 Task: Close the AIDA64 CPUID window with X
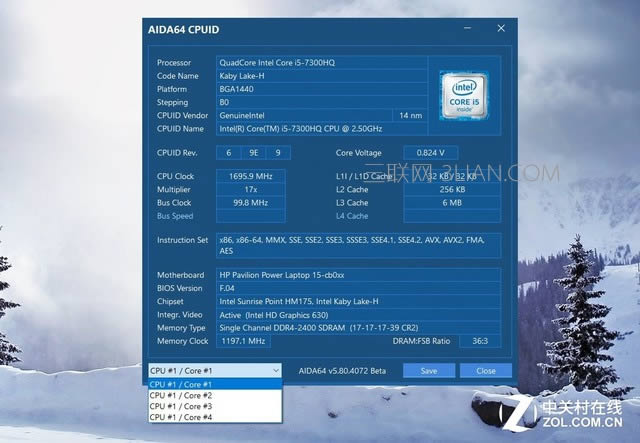tap(501, 28)
